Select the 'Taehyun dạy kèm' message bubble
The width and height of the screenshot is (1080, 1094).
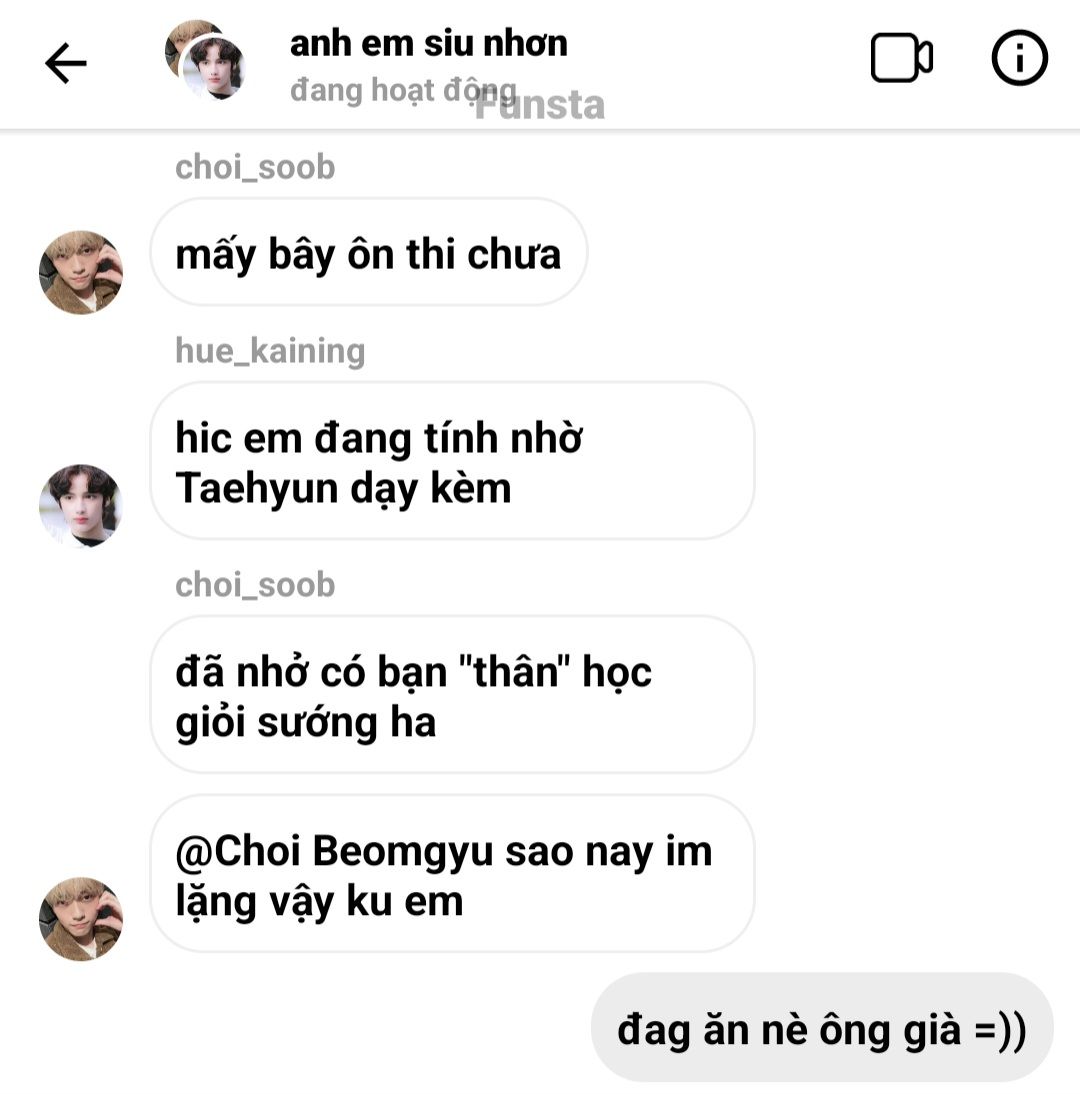(452, 461)
